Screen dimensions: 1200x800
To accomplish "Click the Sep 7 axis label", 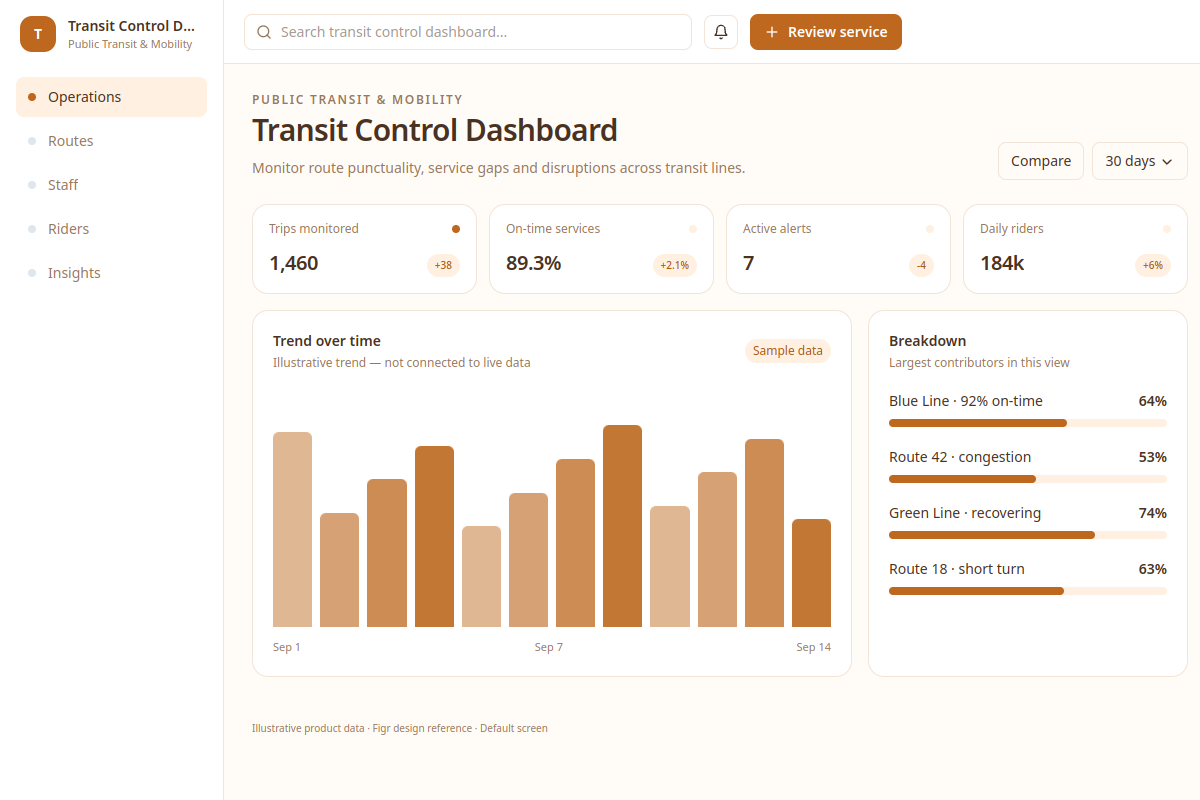I will click(x=549, y=647).
